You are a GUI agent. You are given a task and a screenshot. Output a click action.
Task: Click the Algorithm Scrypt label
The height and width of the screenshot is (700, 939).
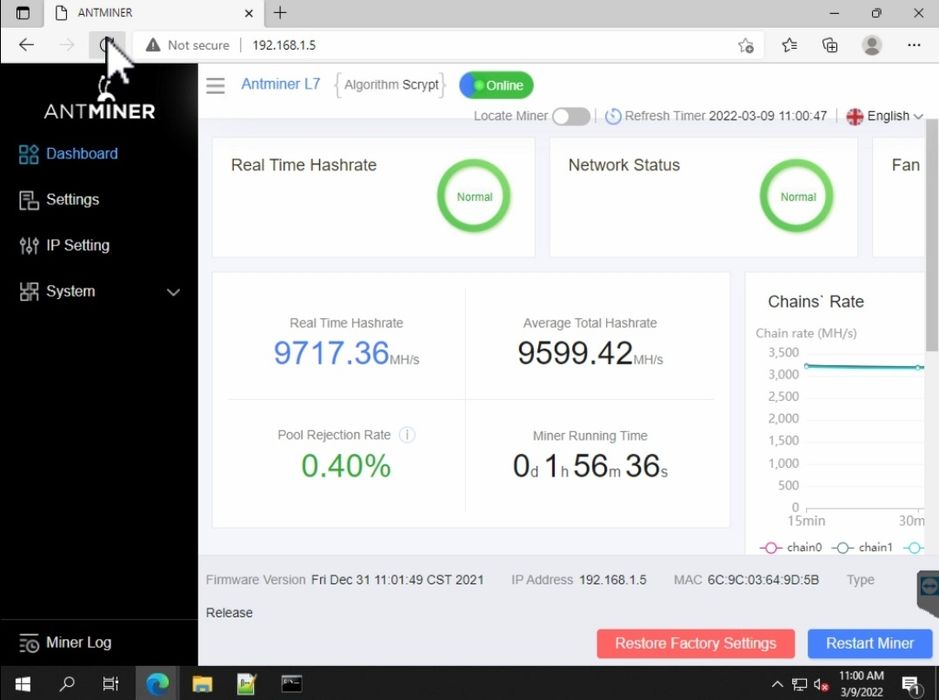coord(391,85)
